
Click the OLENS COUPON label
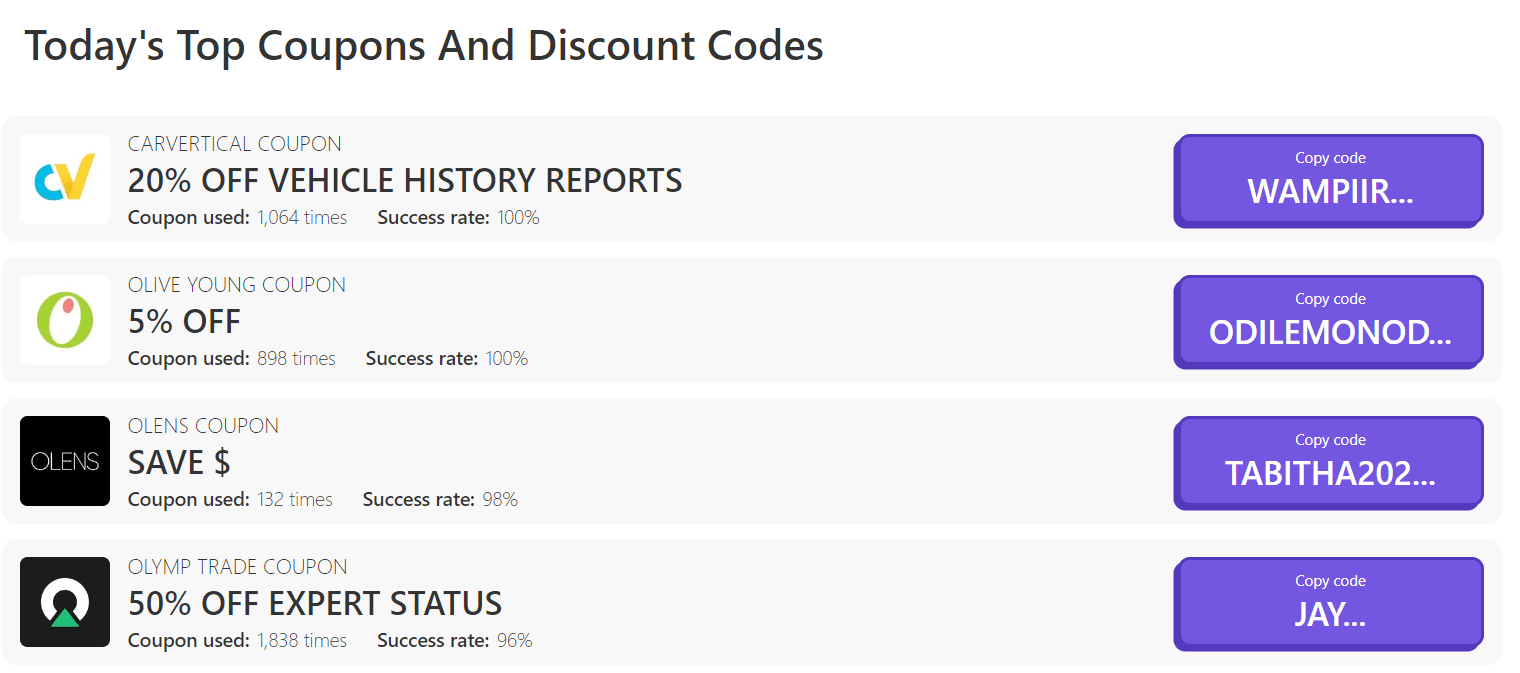pos(203,425)
